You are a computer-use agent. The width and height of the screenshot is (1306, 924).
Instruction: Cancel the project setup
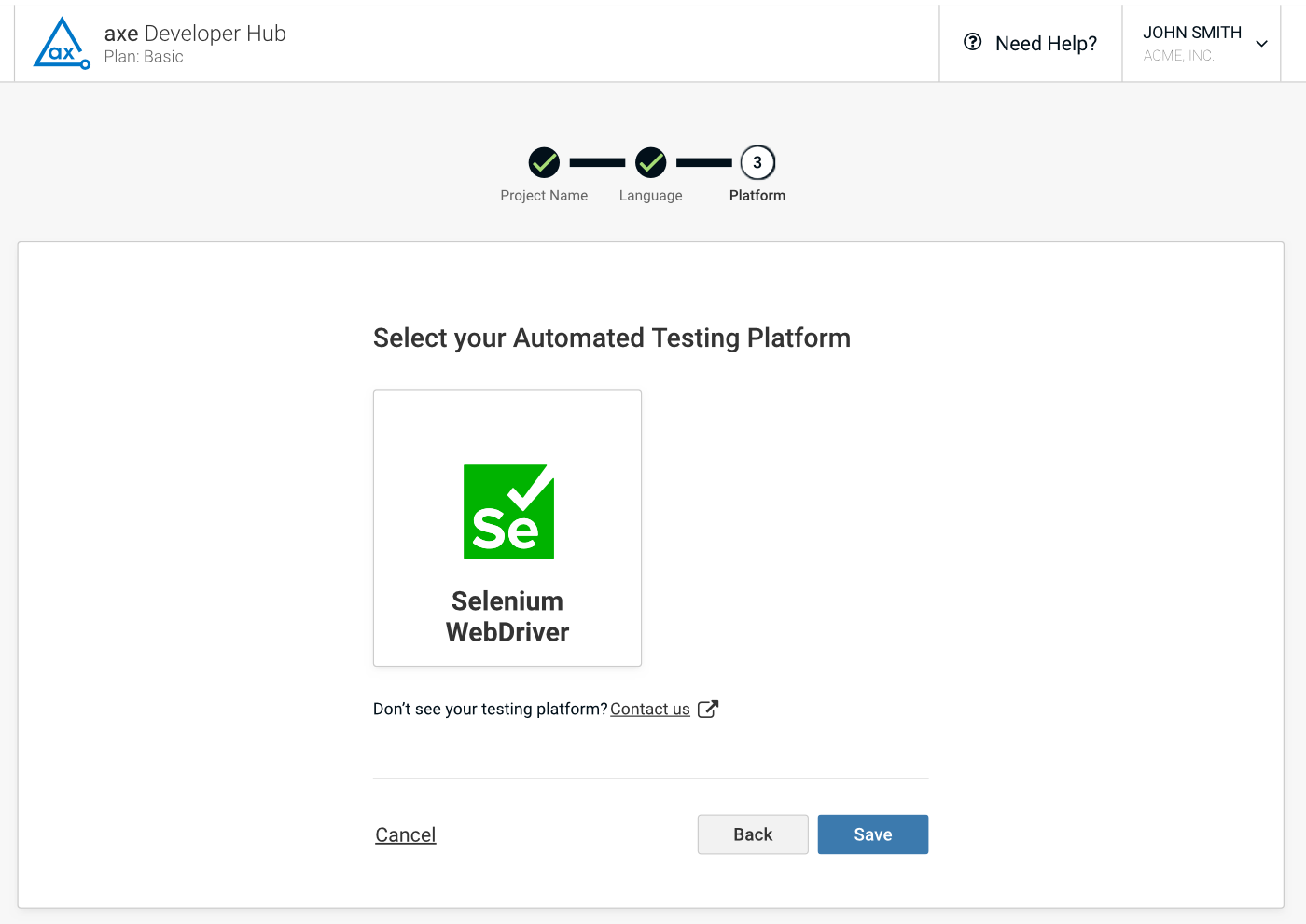pos(405,834)
